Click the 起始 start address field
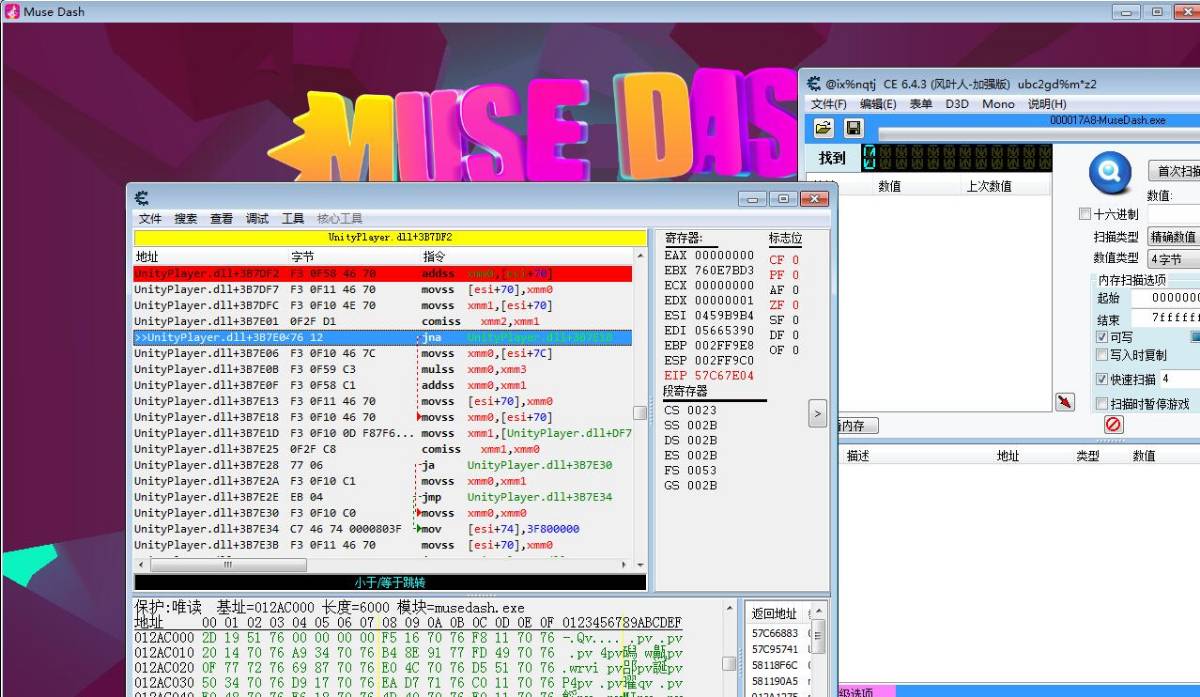 coord(1166,298)
